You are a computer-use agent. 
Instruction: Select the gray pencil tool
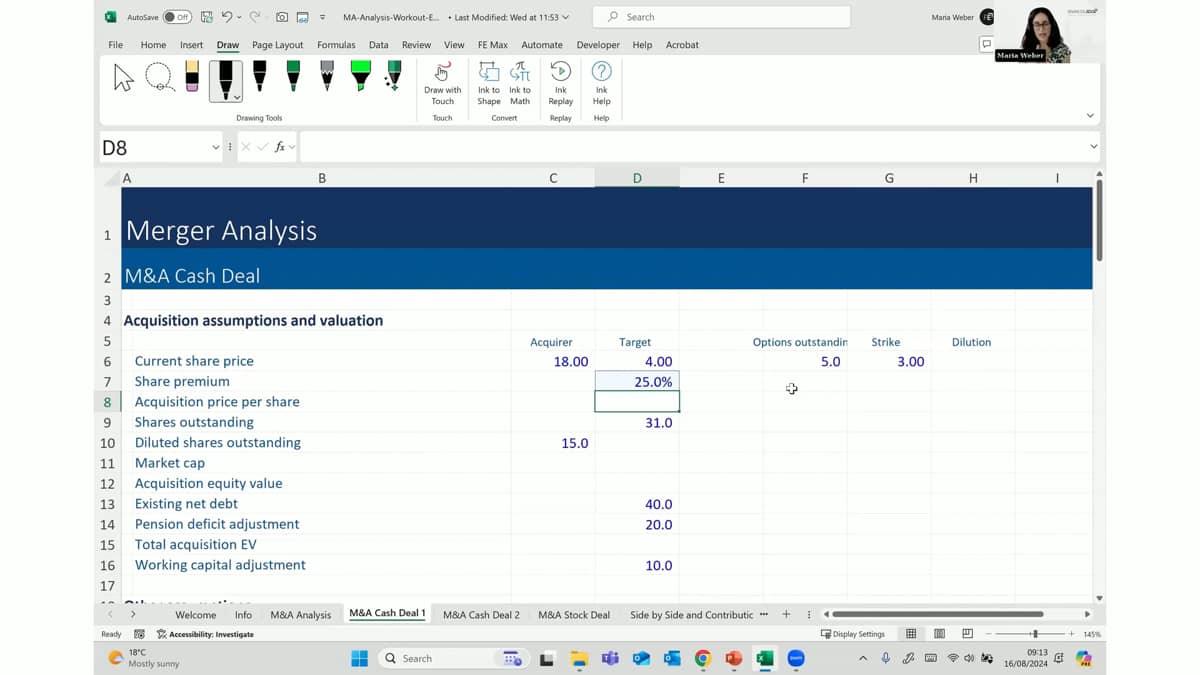[x=326, y=77]
